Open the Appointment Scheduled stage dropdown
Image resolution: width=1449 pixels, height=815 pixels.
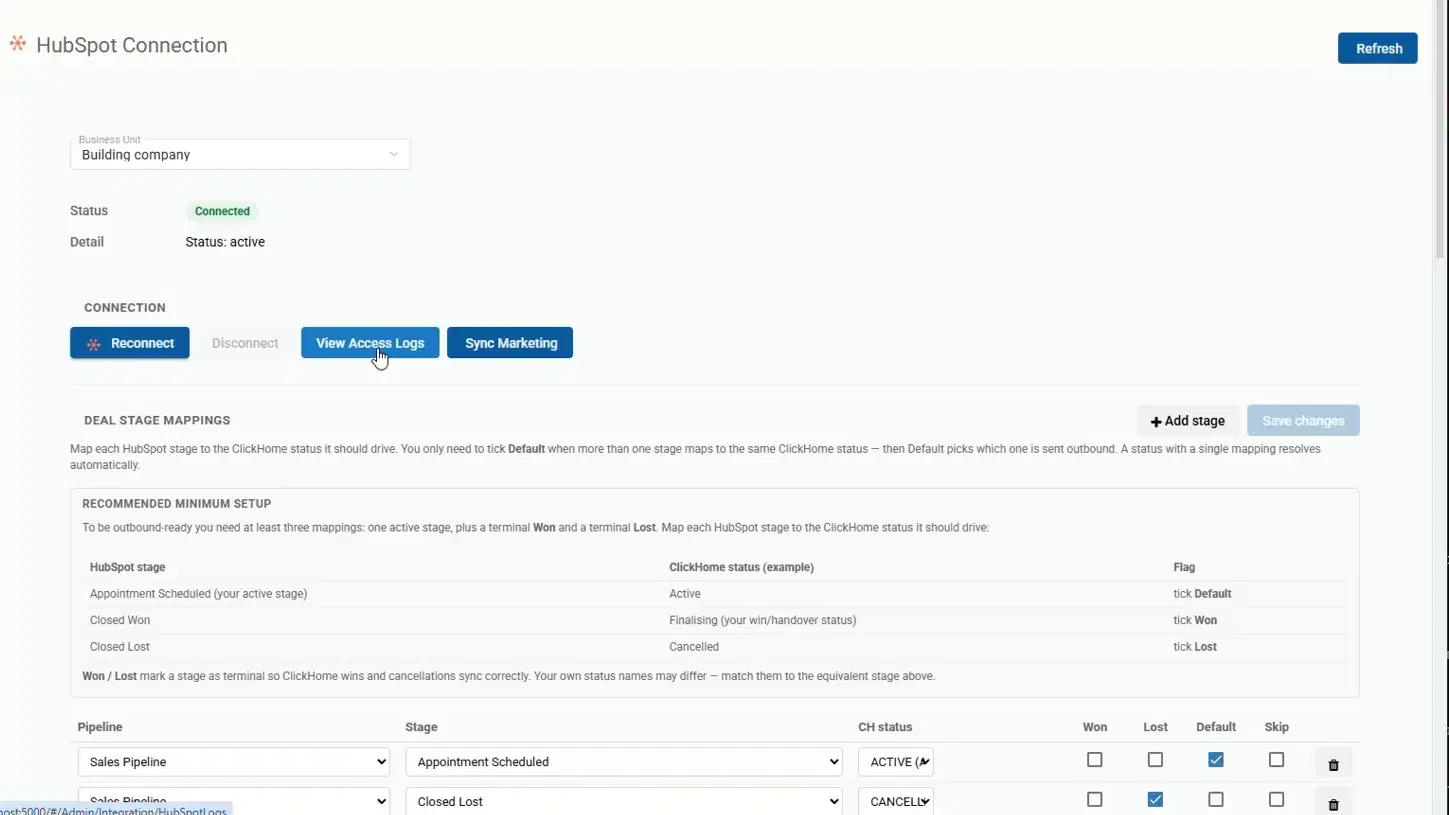pos(624,762)
